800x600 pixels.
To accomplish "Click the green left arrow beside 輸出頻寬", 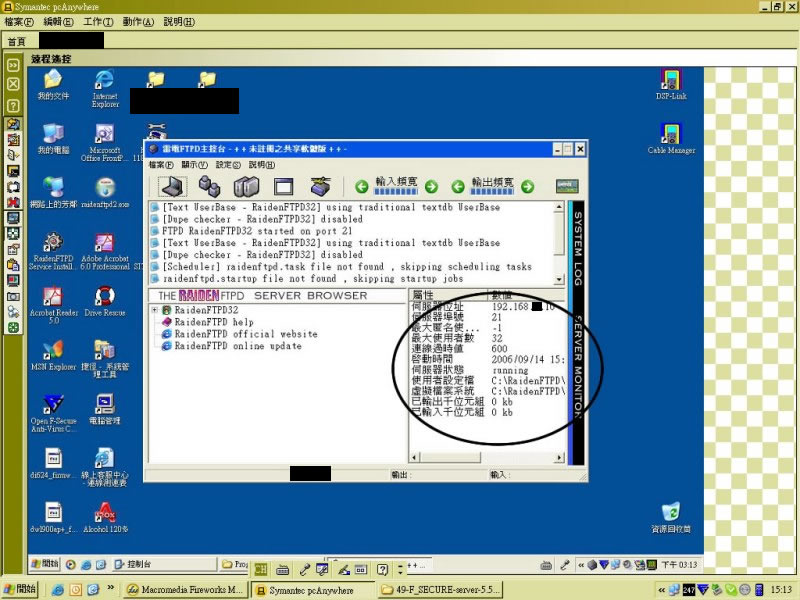I will tap(458, 187).
